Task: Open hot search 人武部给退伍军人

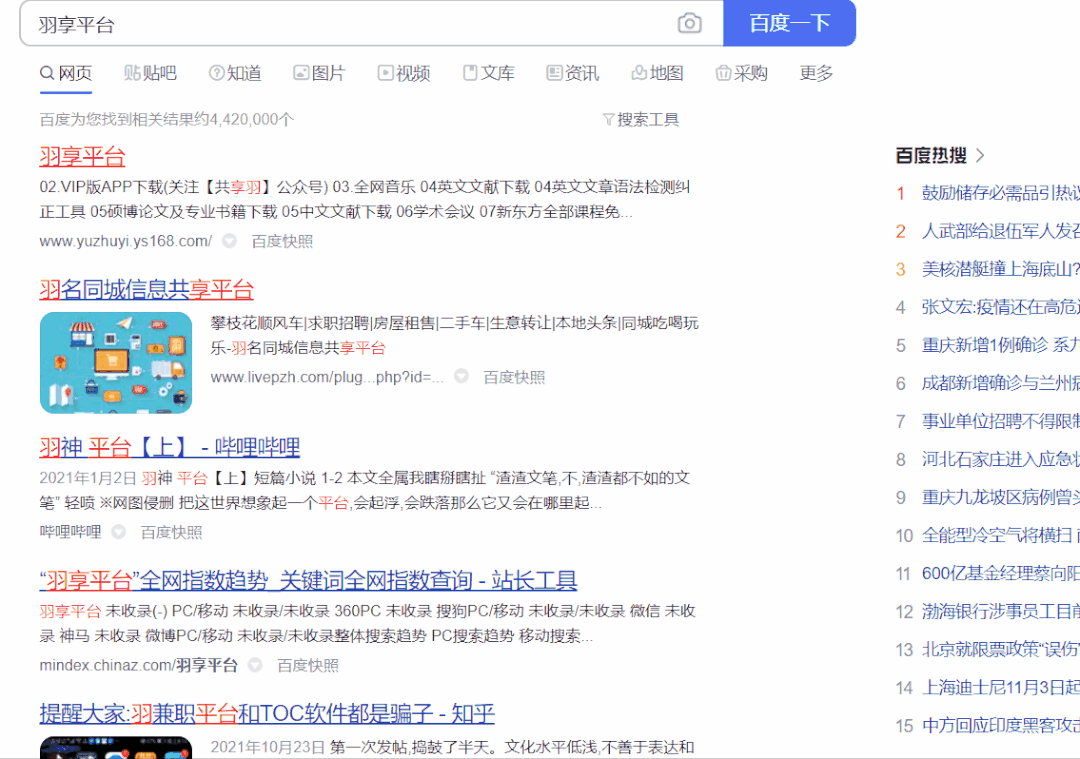Action: tap(1001, 231)
